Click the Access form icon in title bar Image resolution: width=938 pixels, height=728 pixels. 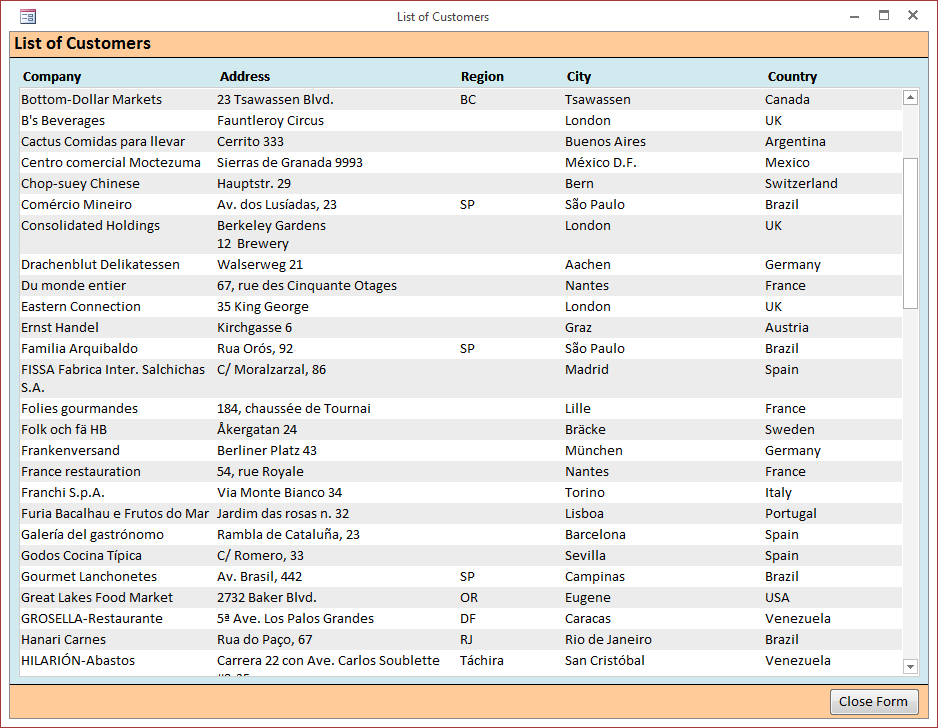28,16
